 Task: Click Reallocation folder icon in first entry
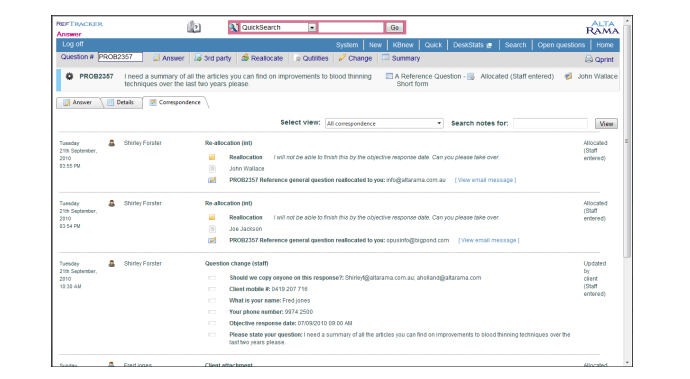[212, 157]
